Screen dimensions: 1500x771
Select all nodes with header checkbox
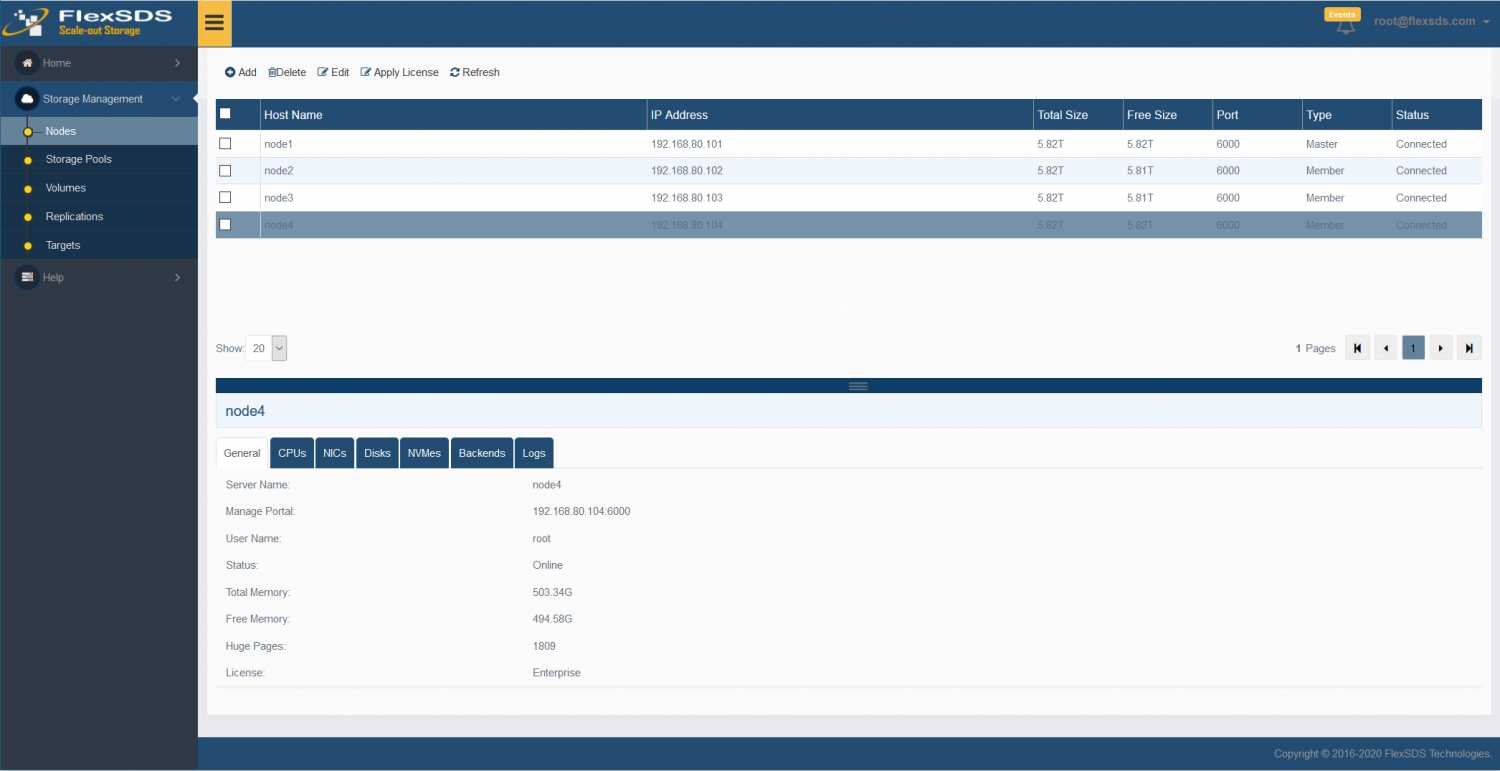(x=225, y=113)
